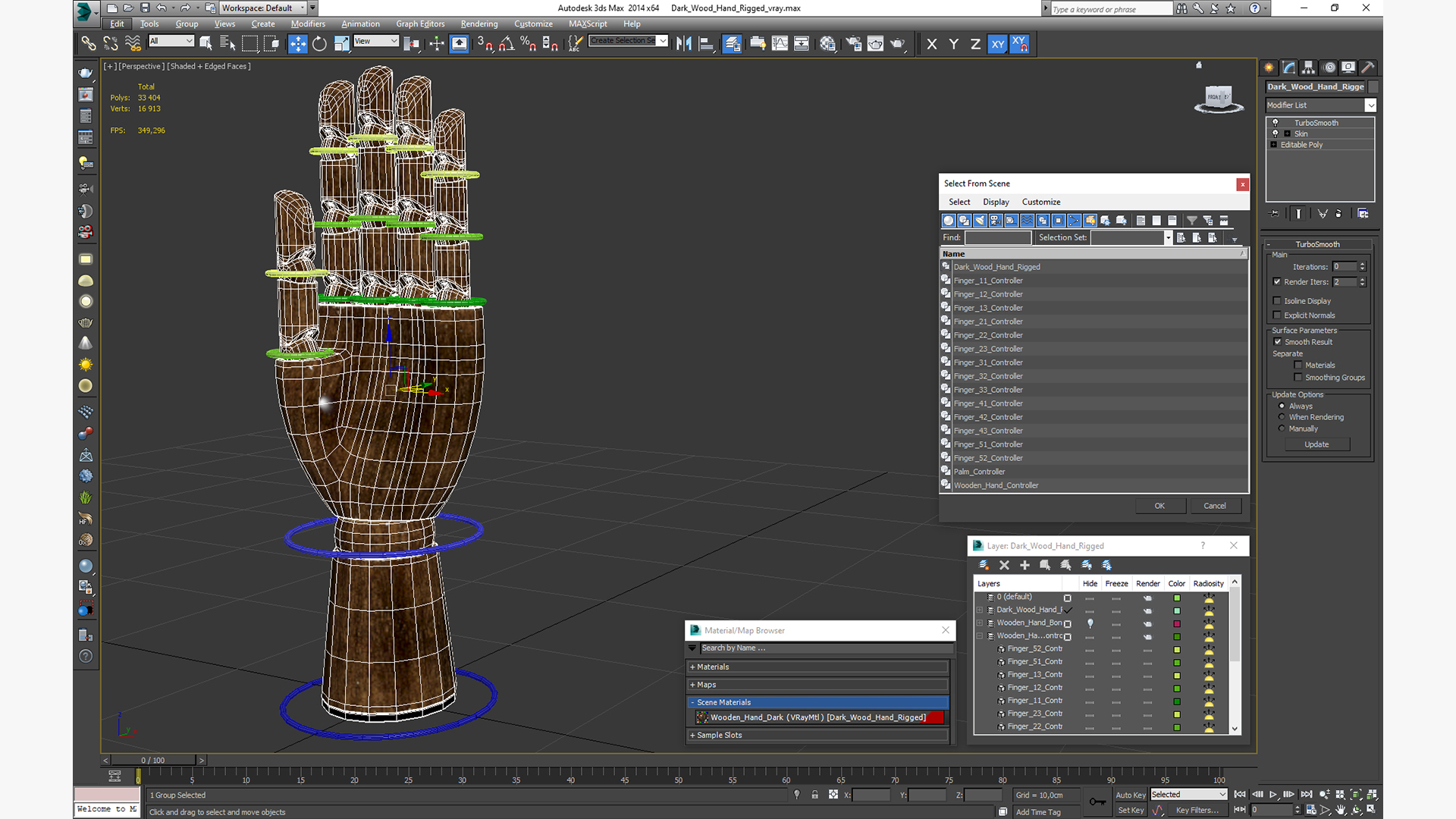
Task: Go to End frame button
Action: coord(1307,795)
